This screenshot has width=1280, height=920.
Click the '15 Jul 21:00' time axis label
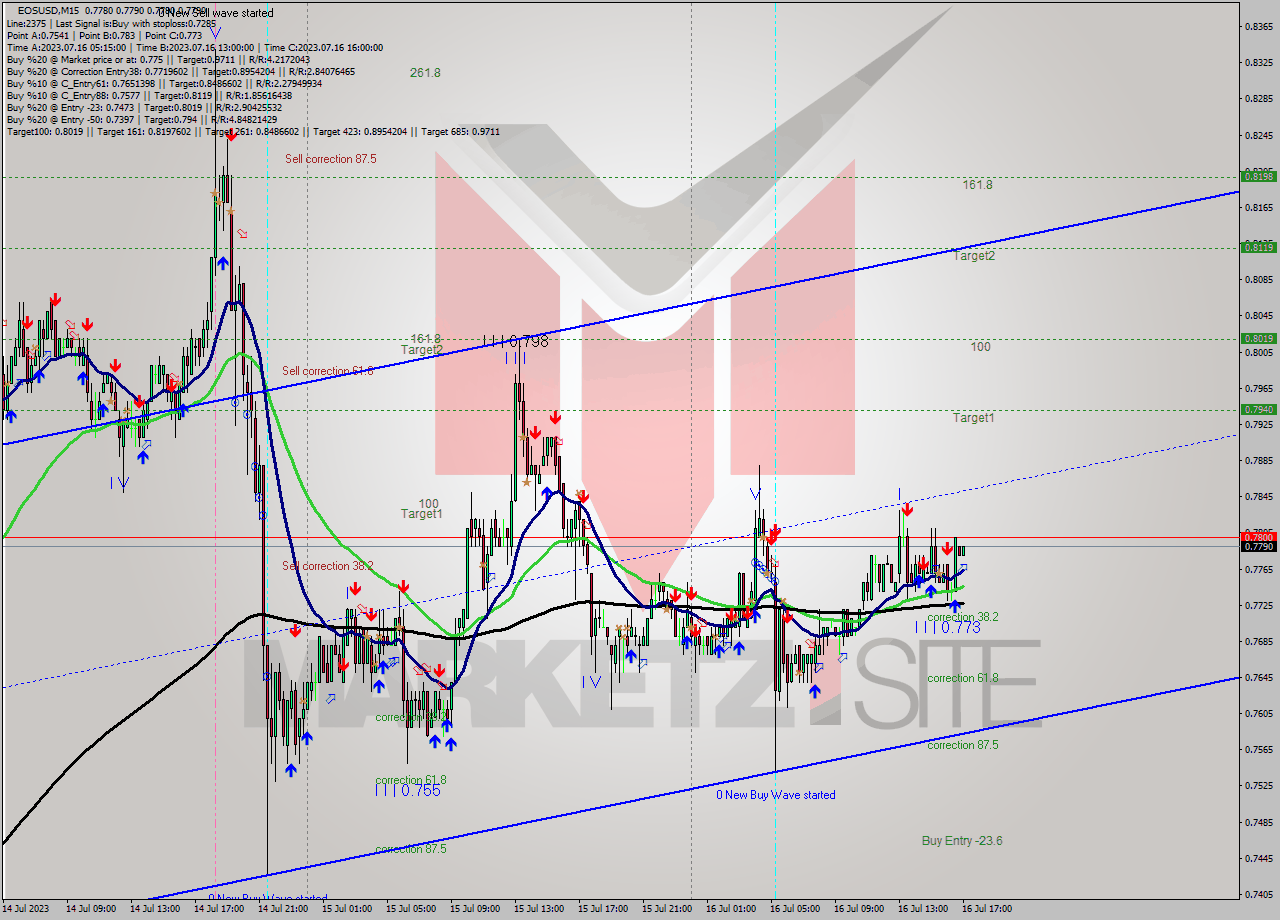coord(668,909)
